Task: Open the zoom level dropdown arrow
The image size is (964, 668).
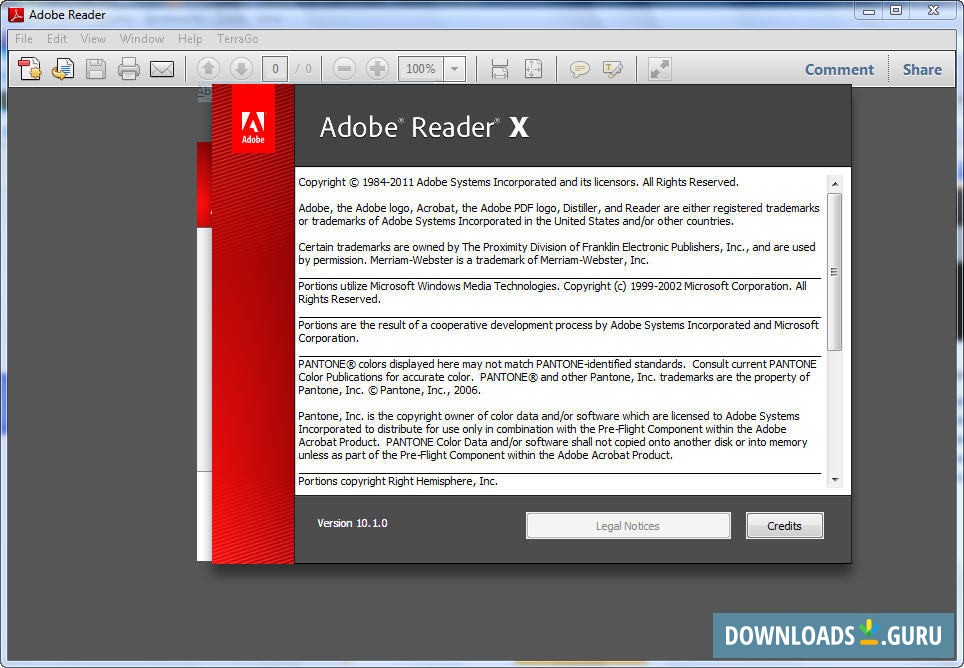Action: [454, 69]
